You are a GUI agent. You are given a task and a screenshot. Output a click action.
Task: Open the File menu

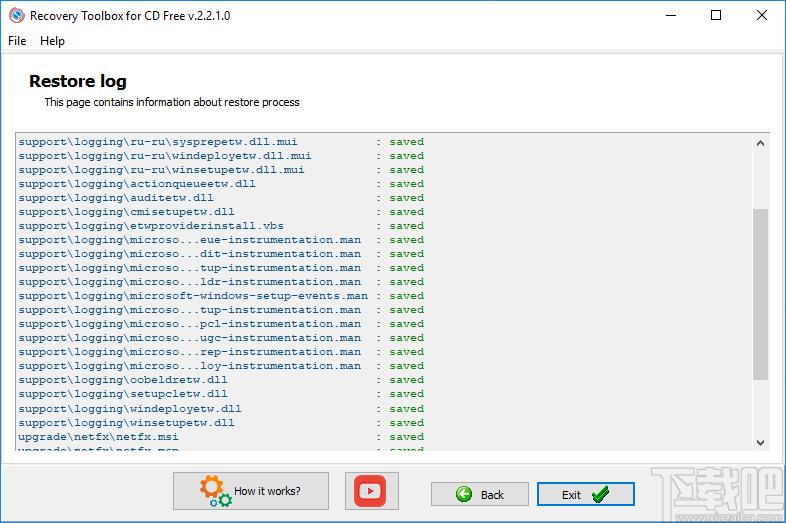[17, 41]
